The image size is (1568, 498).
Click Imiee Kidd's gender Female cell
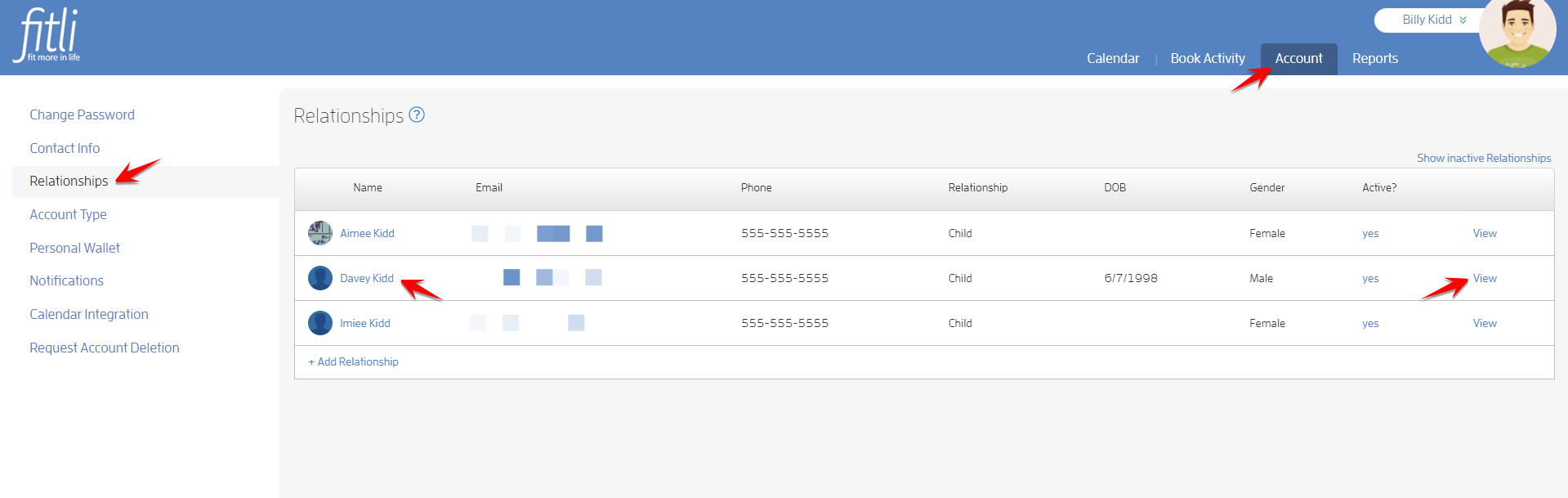[x=1267, y=323]
